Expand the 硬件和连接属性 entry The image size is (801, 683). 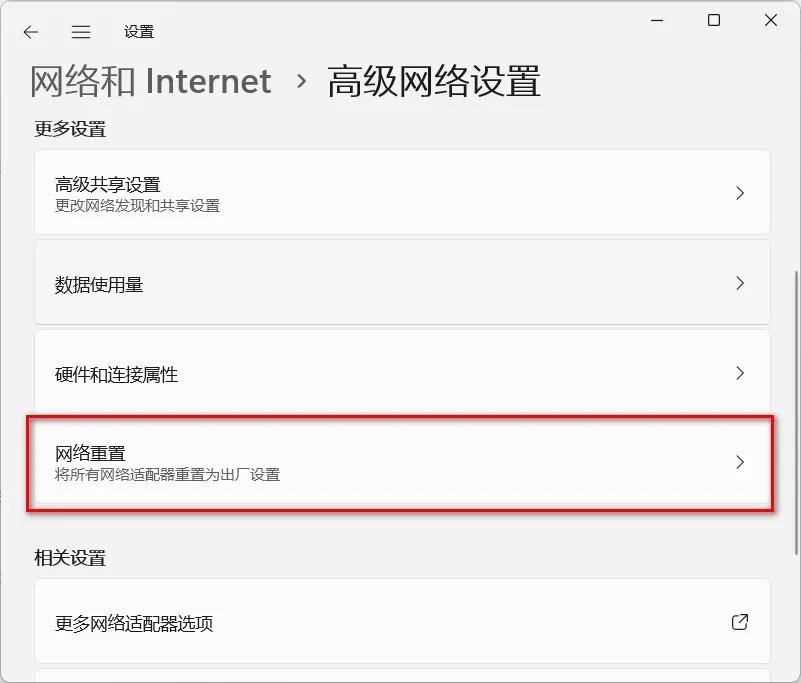(400, 373)
